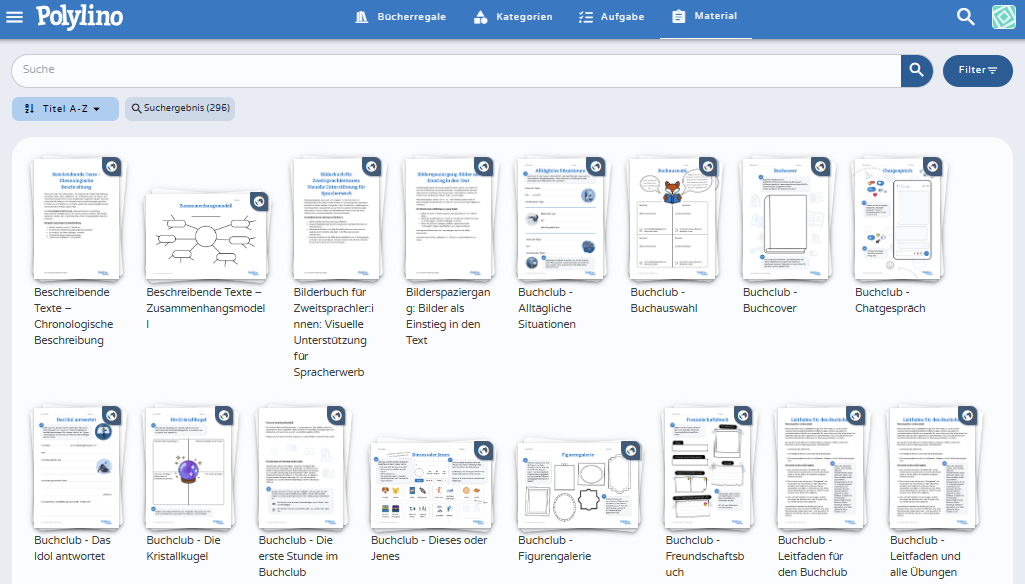Open Buchclub Leitfaden für den Buchclub thumbnail
This screenshot has width=1025, height=584.
click(822, 468)
